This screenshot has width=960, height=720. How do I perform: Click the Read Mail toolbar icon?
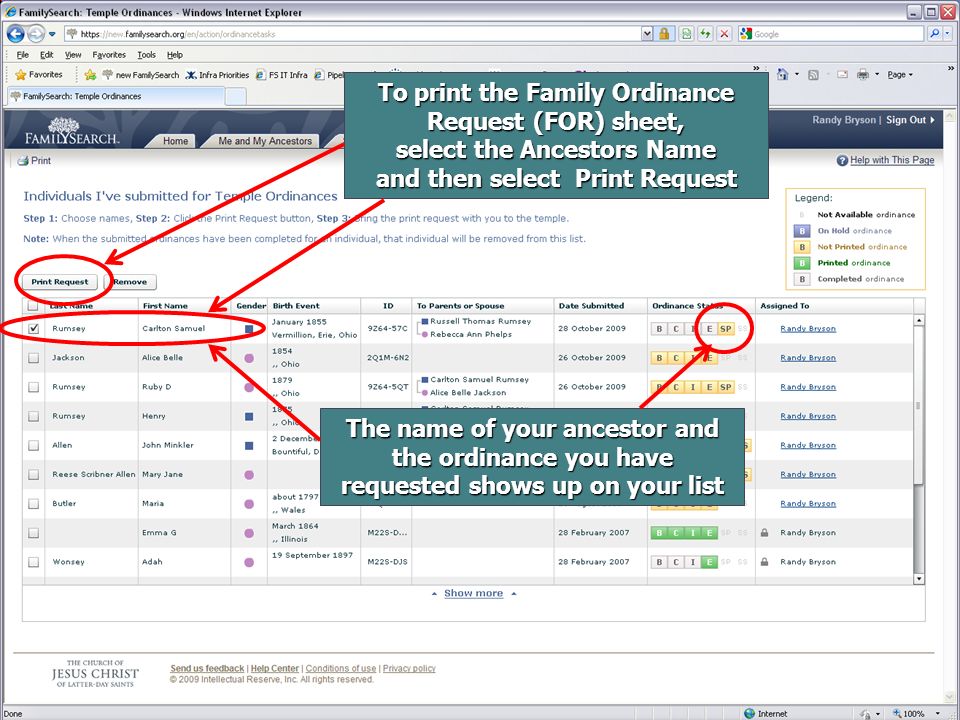tap(842, 75)
